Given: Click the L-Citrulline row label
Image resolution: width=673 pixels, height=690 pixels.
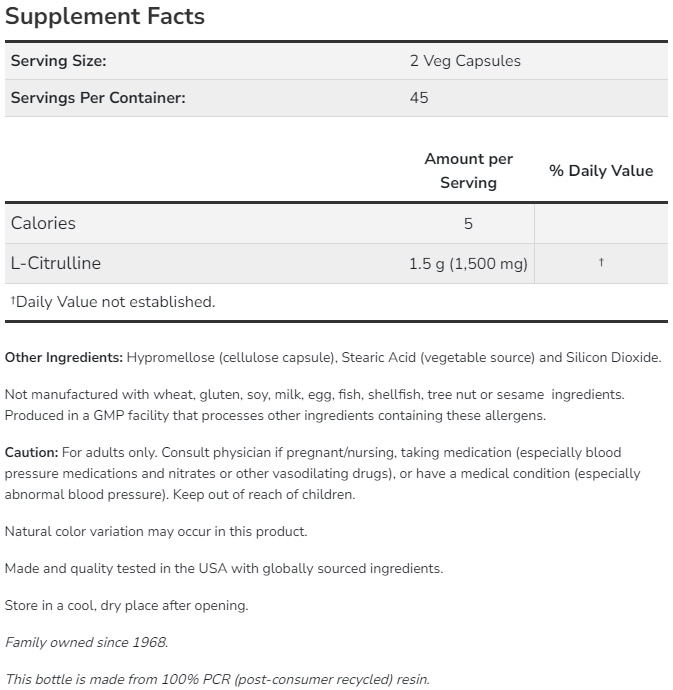Looking at the screenshot, I should [x=56, y=264].
